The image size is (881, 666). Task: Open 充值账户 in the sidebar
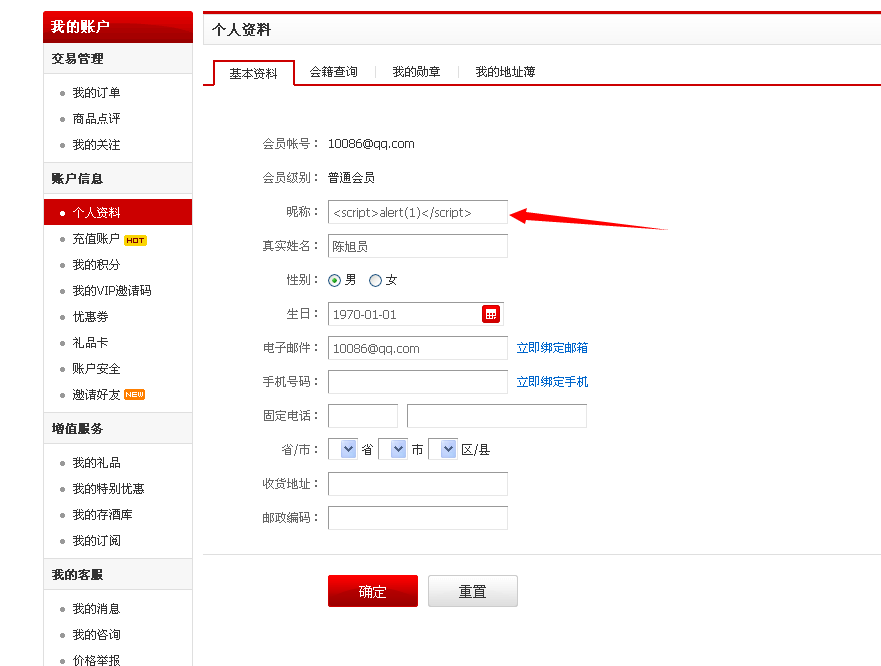pos(96,239)
